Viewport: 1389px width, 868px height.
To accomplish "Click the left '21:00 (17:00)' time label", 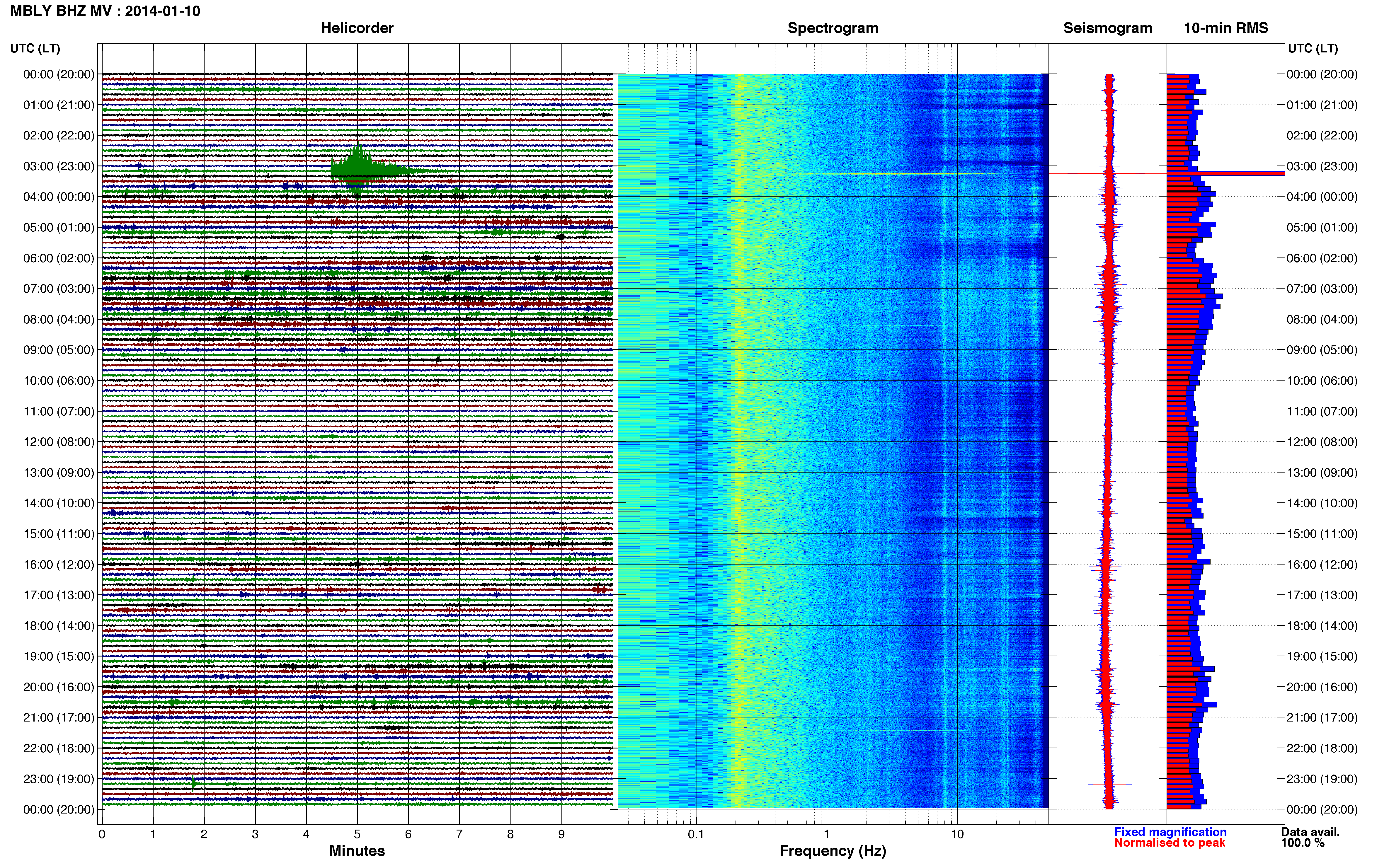I will [x=59, y=718].
